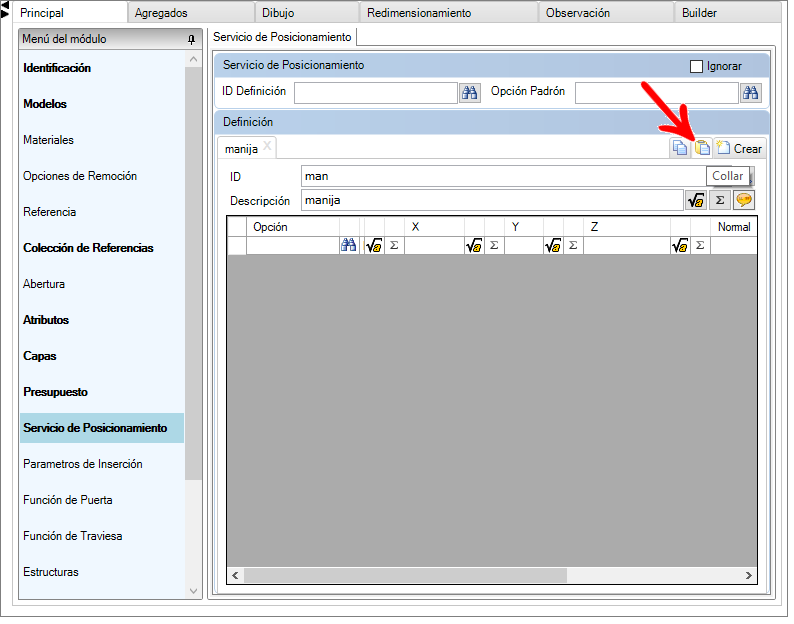Click sigma icon in Y column
The image size is (794, 624).
573,247
